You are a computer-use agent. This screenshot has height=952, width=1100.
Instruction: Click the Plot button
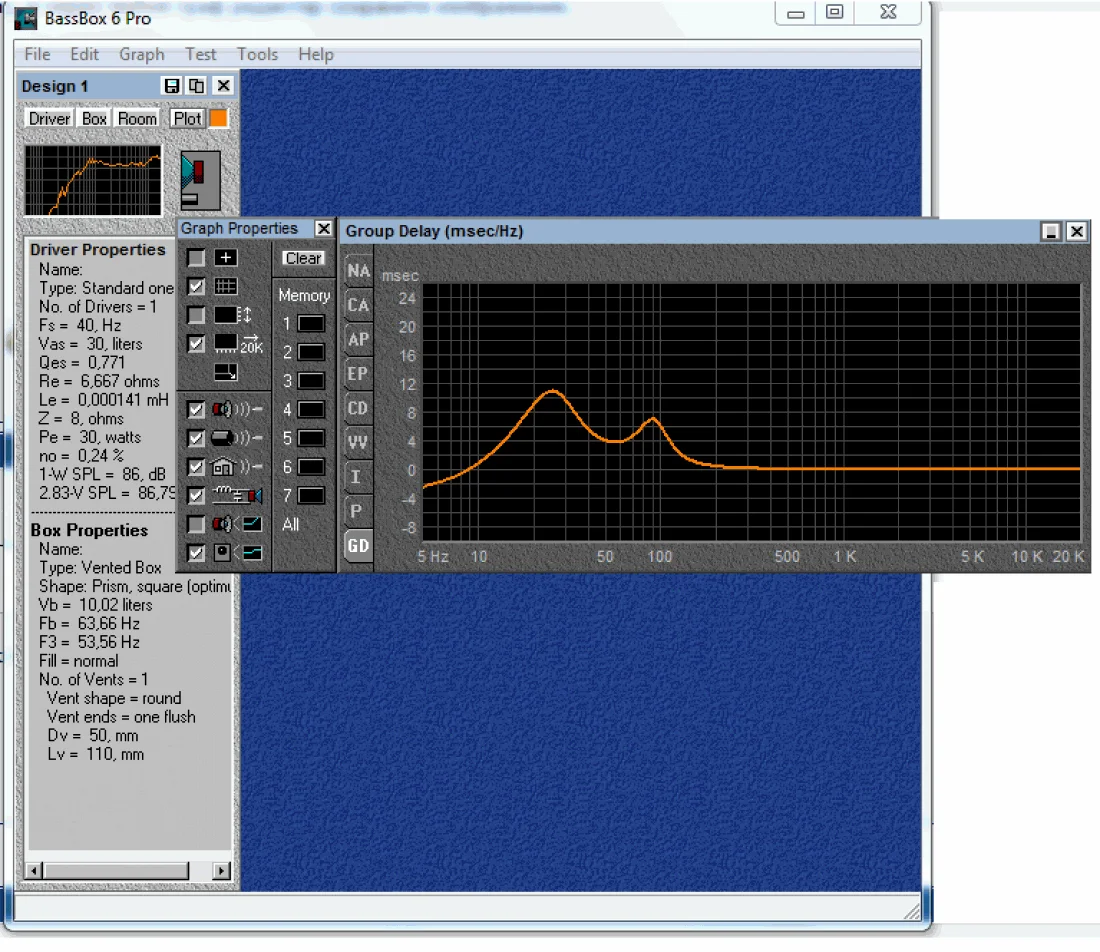click(x=187, y=118)
